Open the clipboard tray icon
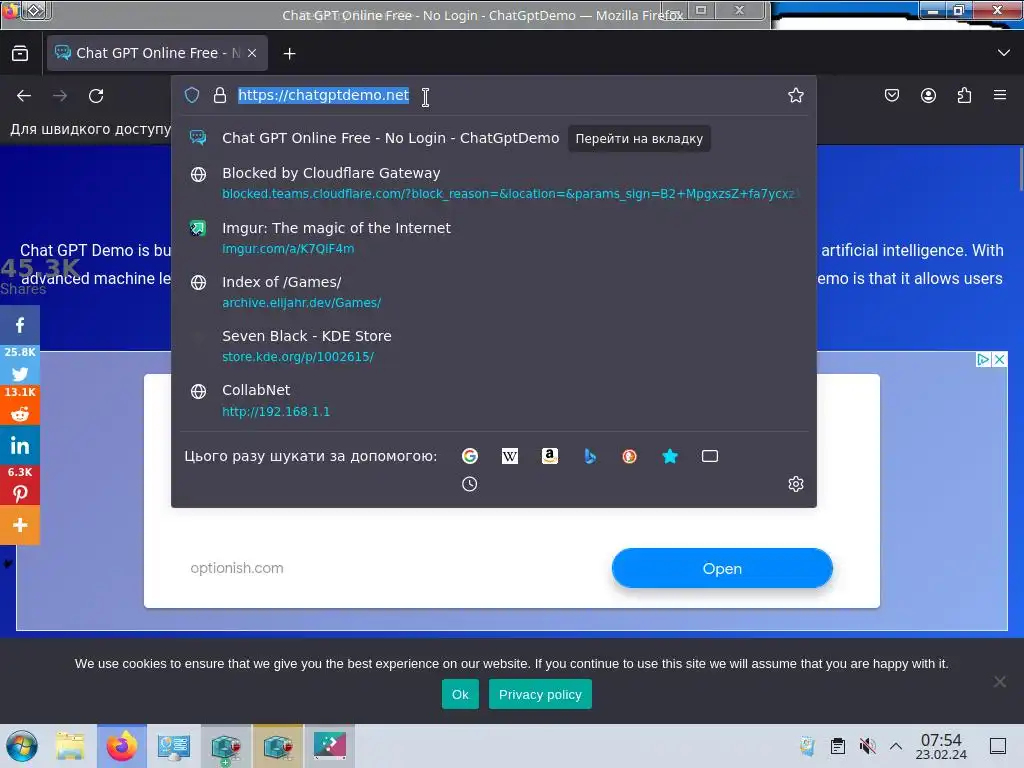 pos(838,746)
